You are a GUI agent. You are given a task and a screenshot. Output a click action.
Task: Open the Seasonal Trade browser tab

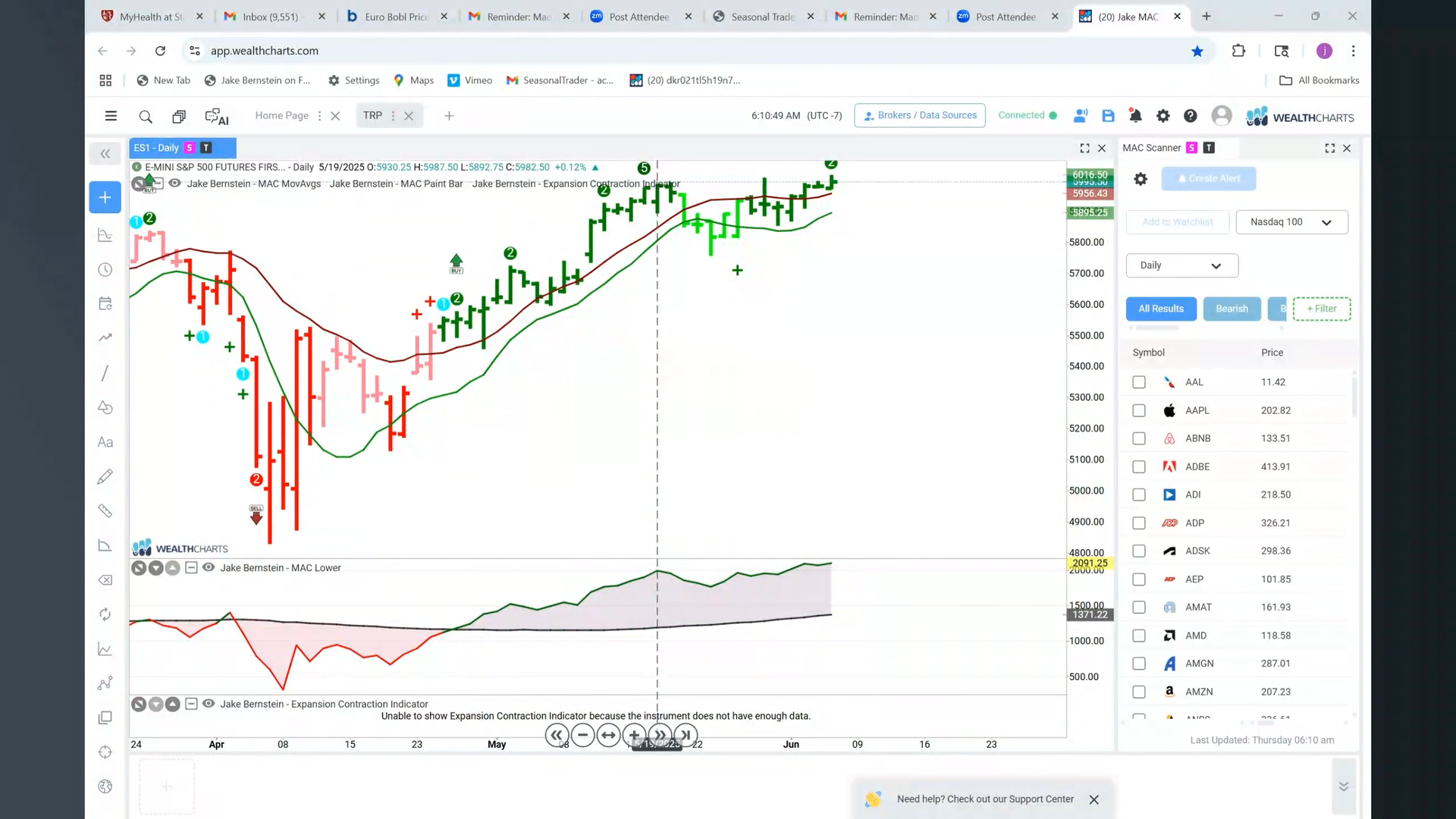[x=763, y=17]
